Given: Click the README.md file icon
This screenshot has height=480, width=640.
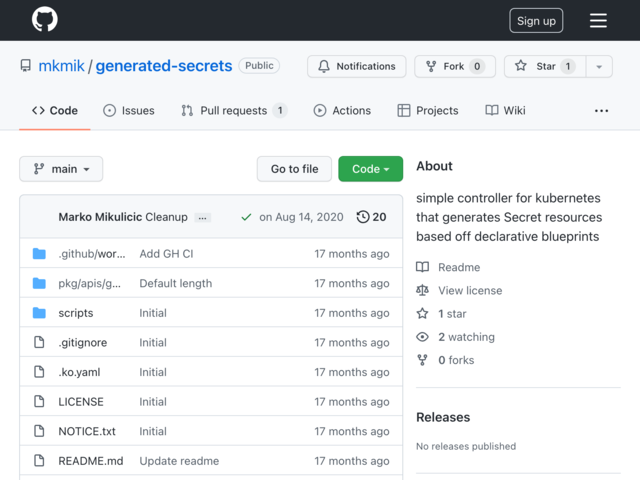Looking at the screenshot, I should click(x=39, y=460).
